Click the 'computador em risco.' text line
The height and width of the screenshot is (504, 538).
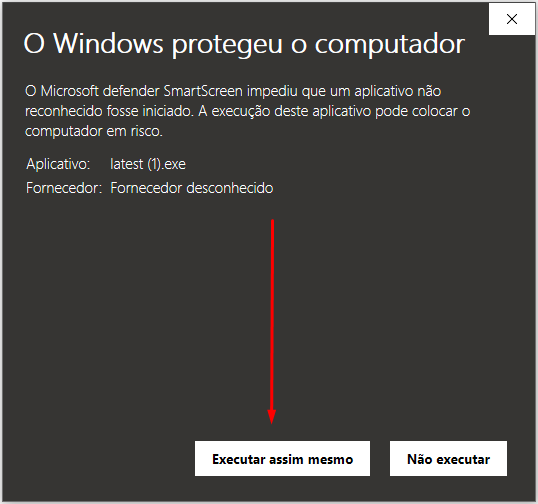click(x=94, y=131)
